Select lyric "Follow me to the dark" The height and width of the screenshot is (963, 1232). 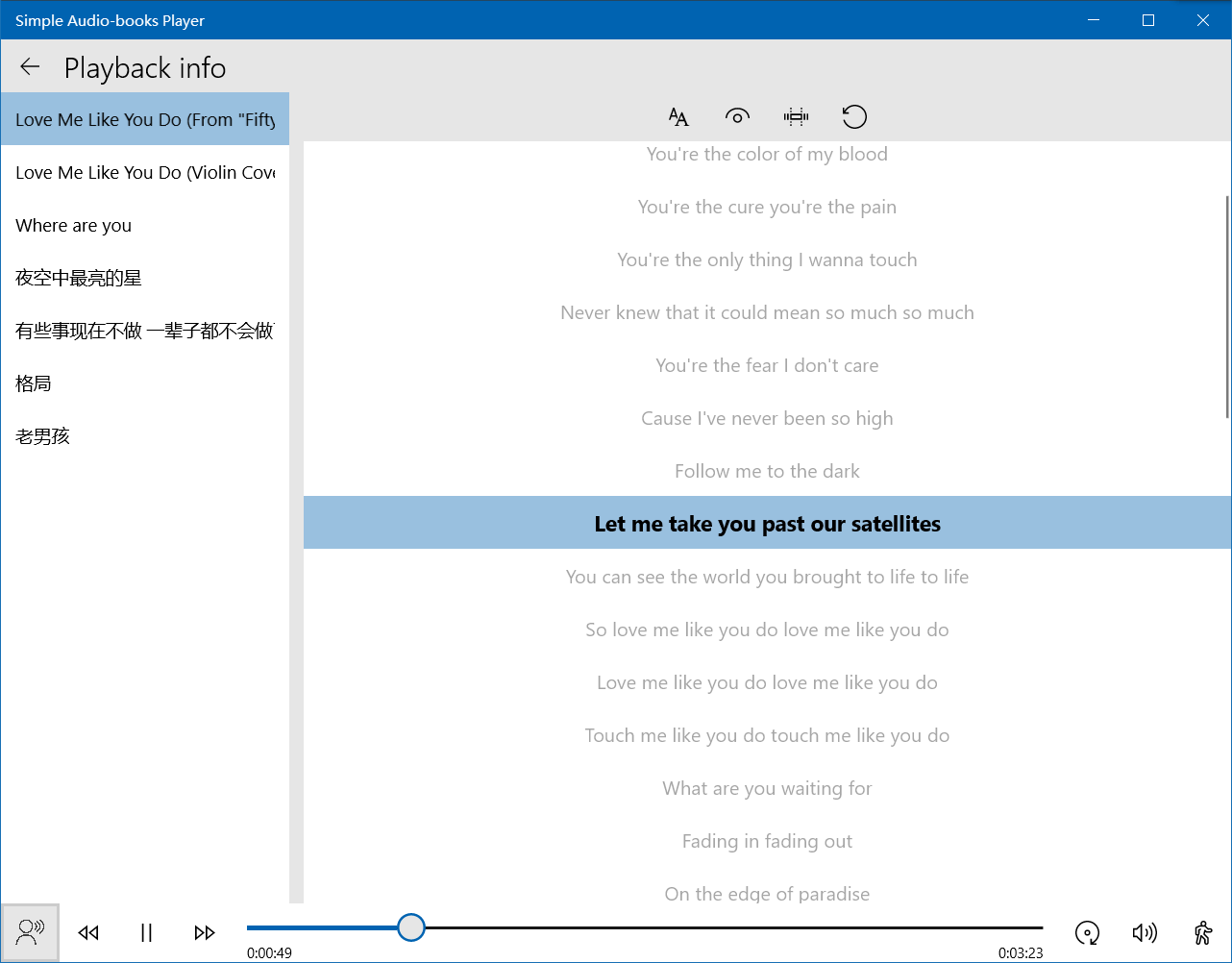pos(767,471)
